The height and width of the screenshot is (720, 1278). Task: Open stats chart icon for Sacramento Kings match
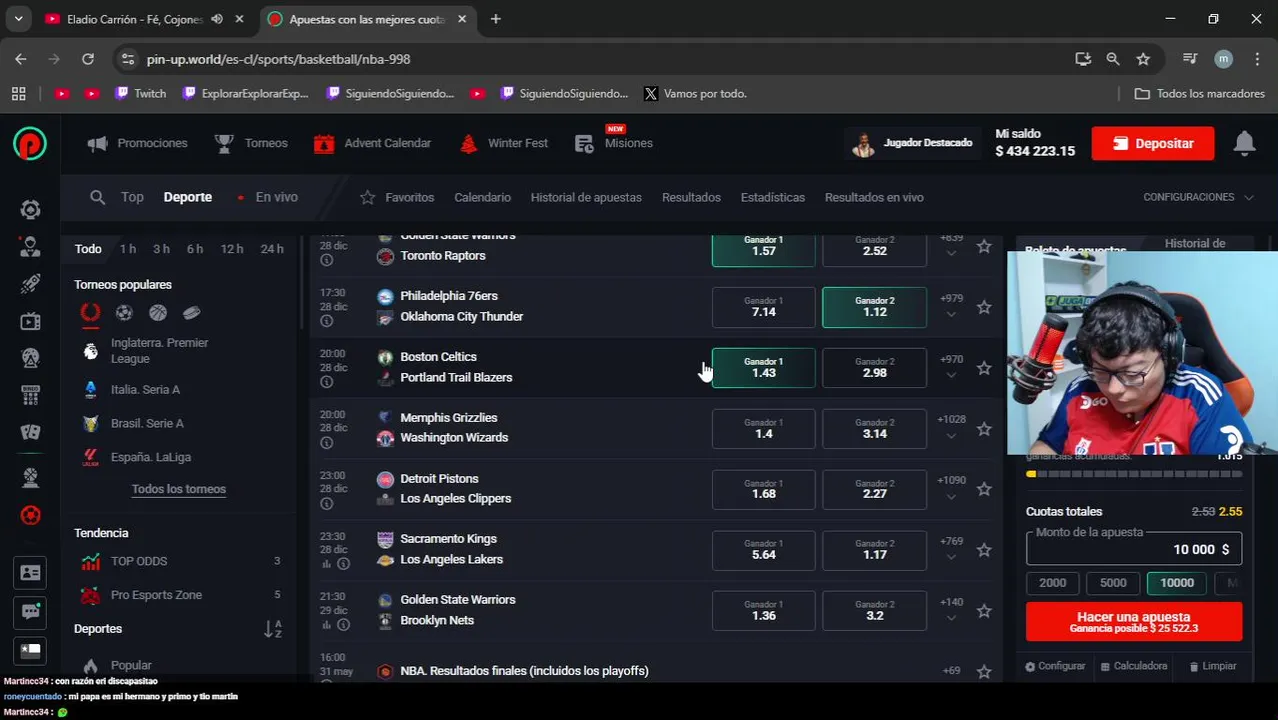(326, 564)
